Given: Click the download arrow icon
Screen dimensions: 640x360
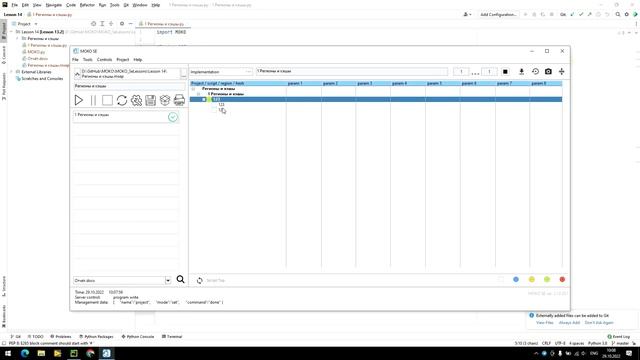Looking at the screenshot, I should pyautogui.click(x=521, y=71).
